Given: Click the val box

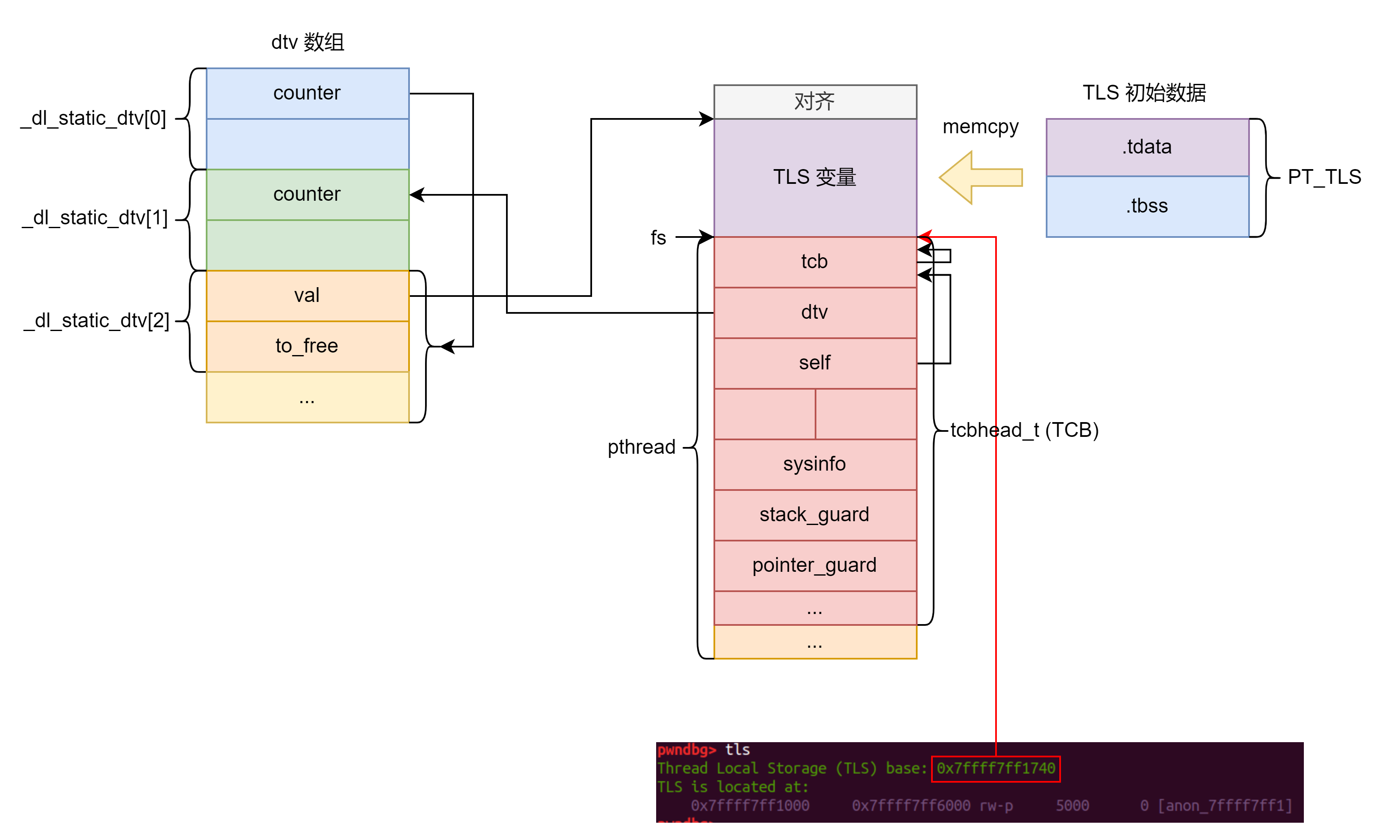Looking at the screenshot, I should (x=307, y=296).
